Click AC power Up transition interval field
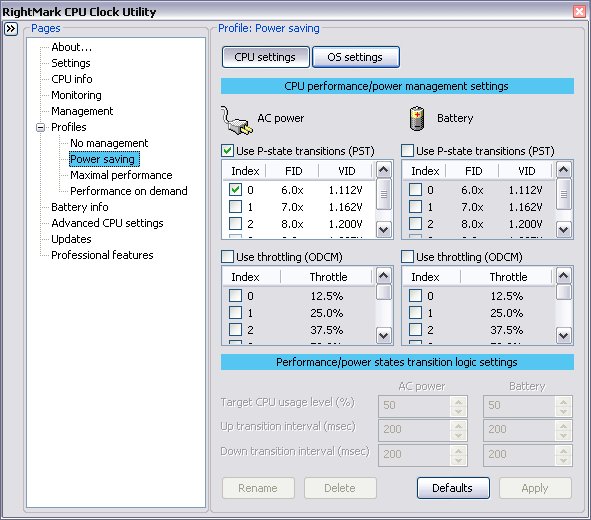 pos(415,430)
